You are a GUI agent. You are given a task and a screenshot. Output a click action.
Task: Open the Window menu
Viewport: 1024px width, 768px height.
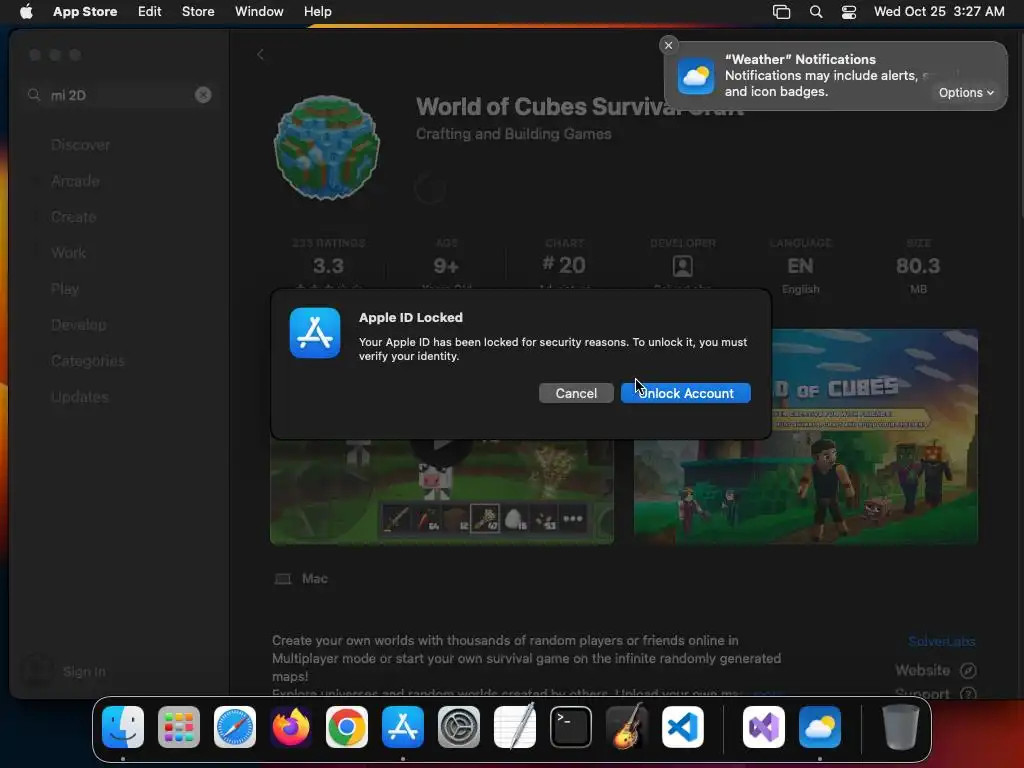pos(259,12)
